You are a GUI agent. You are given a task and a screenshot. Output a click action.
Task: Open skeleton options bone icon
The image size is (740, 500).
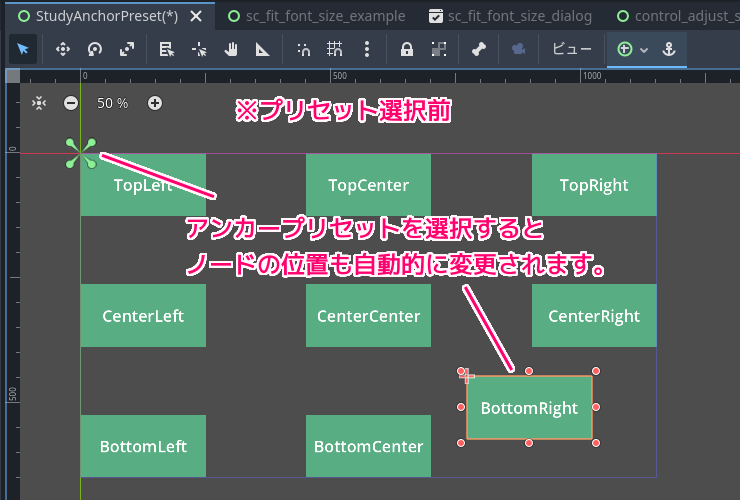click(x=479, y=49)
